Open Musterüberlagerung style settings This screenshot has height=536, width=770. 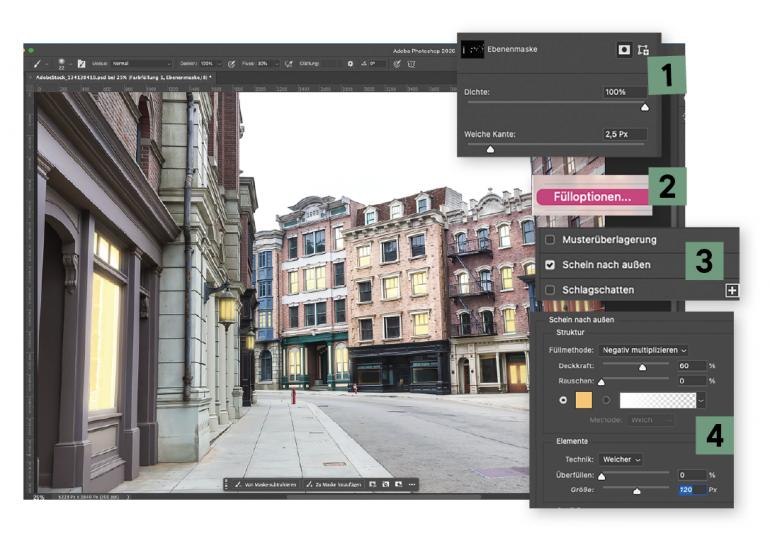tap(609, 240)
